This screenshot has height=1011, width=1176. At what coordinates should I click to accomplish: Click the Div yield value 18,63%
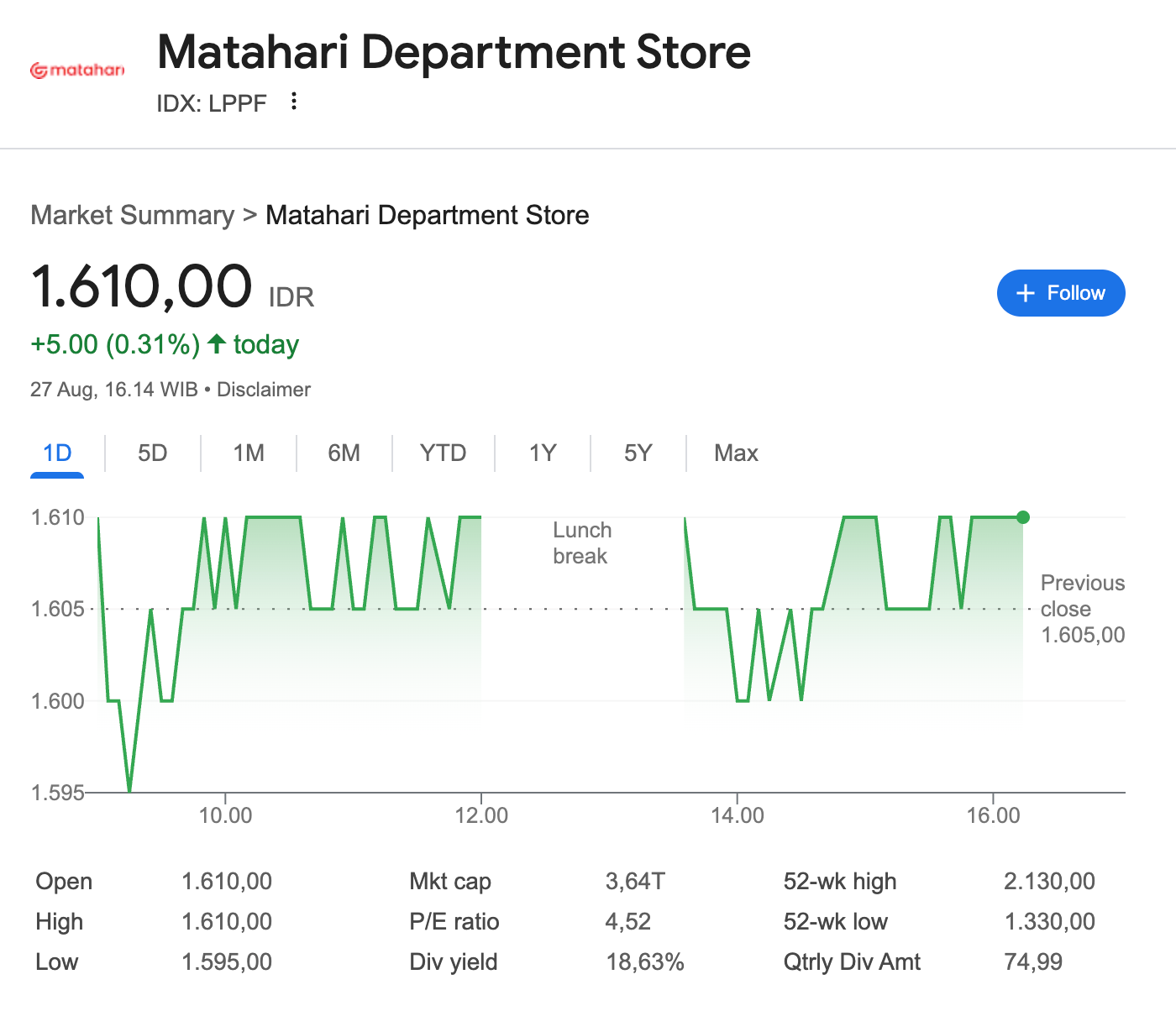[645, 962]
